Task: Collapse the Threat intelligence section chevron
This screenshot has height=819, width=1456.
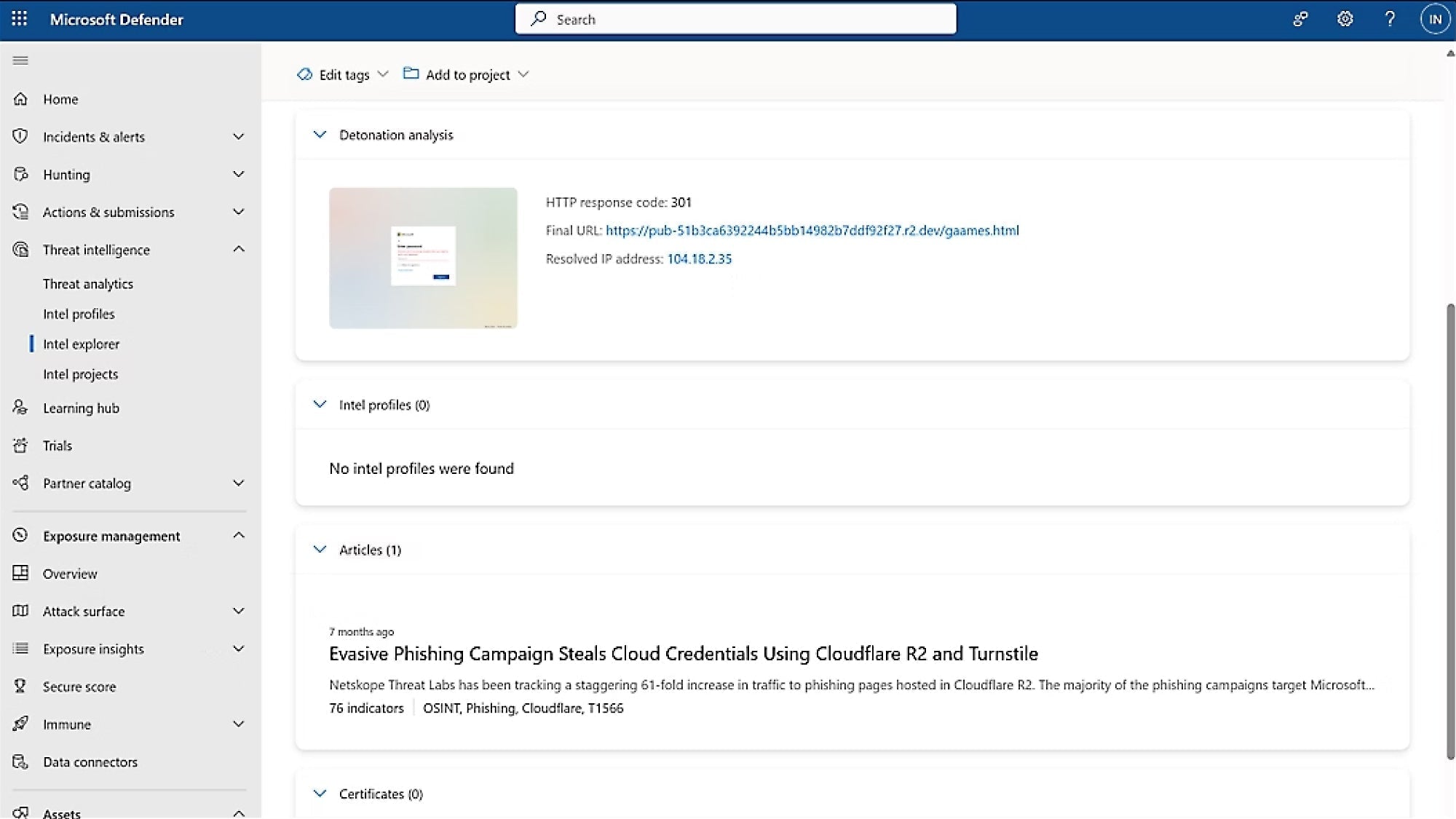Action: click(x=238, y=249)
